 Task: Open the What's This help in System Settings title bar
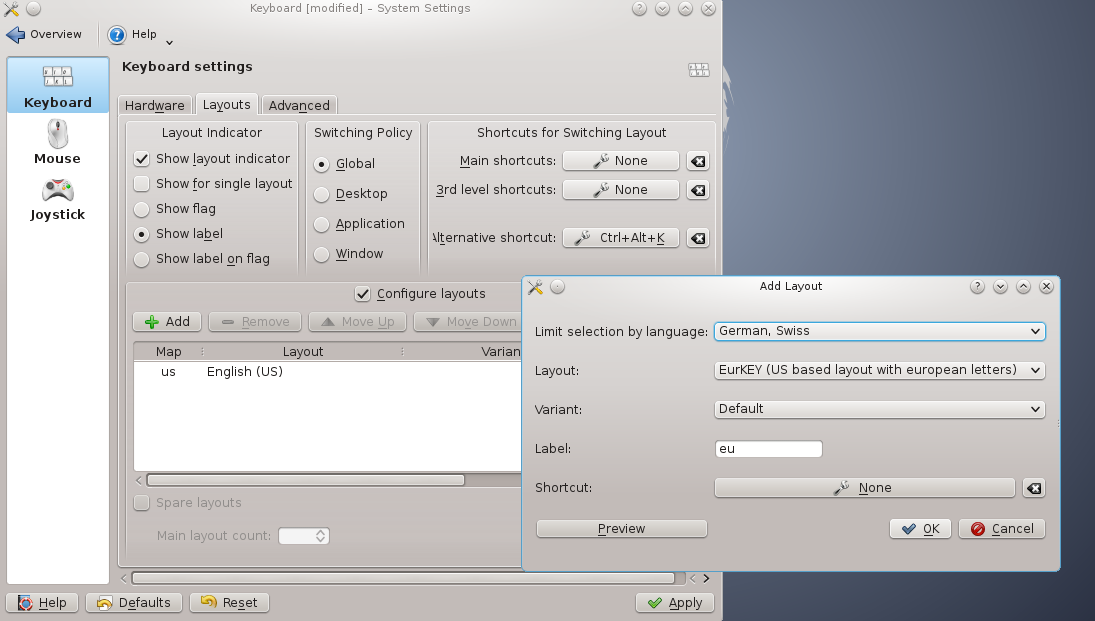point(639,8)
